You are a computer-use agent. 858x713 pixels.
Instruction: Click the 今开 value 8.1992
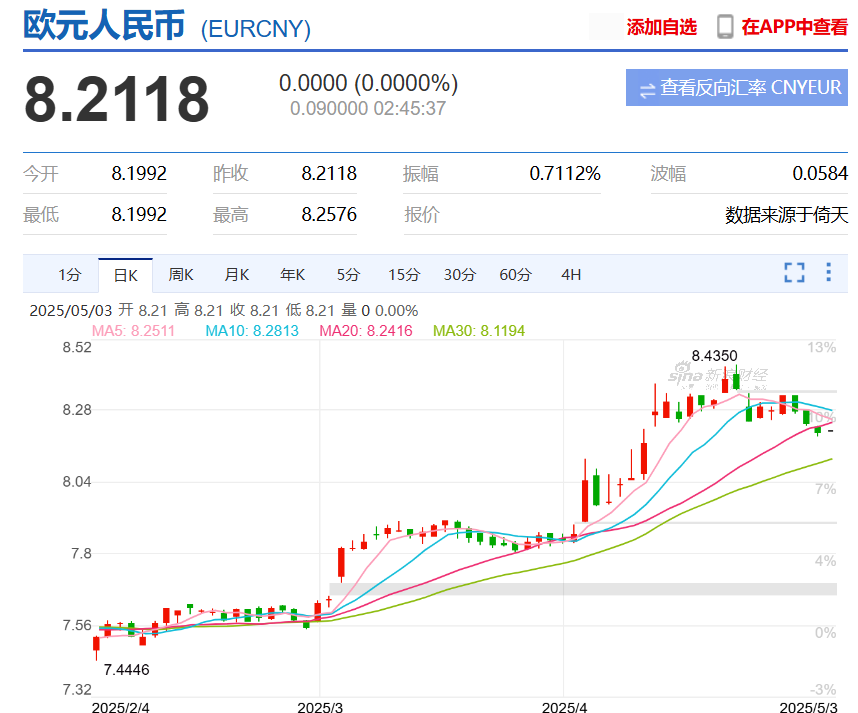click(139, 173)
